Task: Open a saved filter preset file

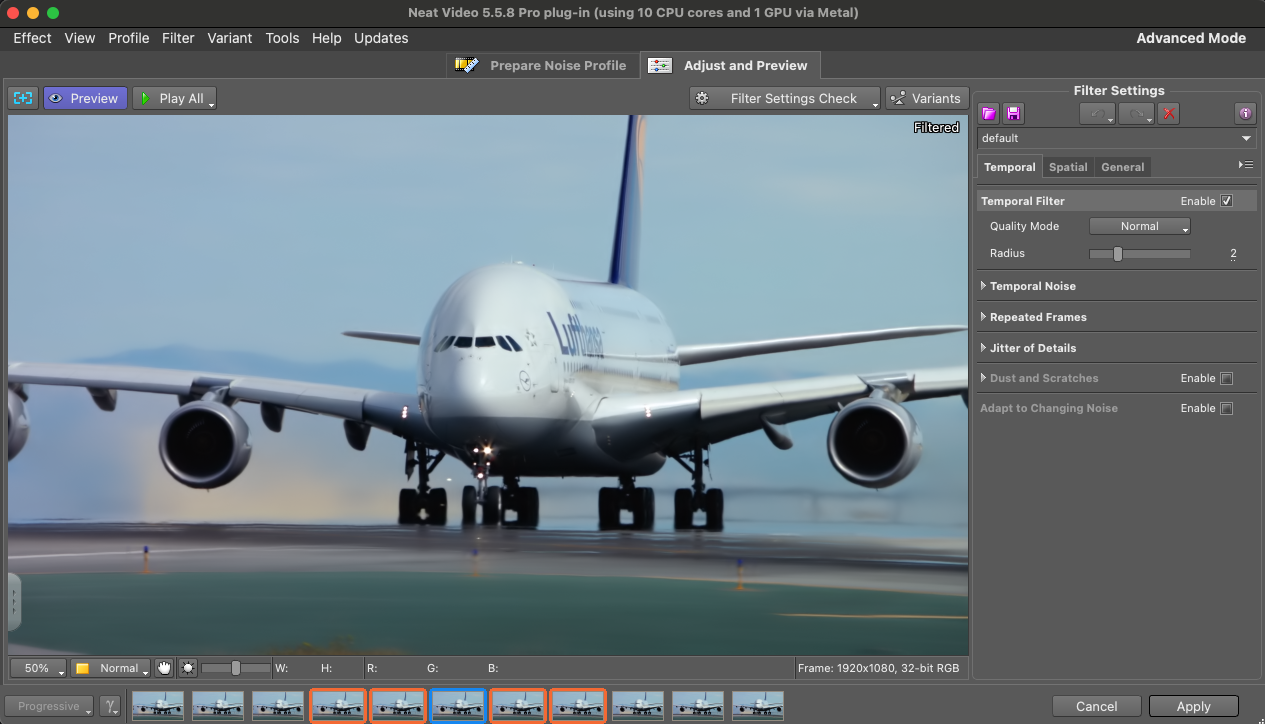Action: tap(988, 113)
